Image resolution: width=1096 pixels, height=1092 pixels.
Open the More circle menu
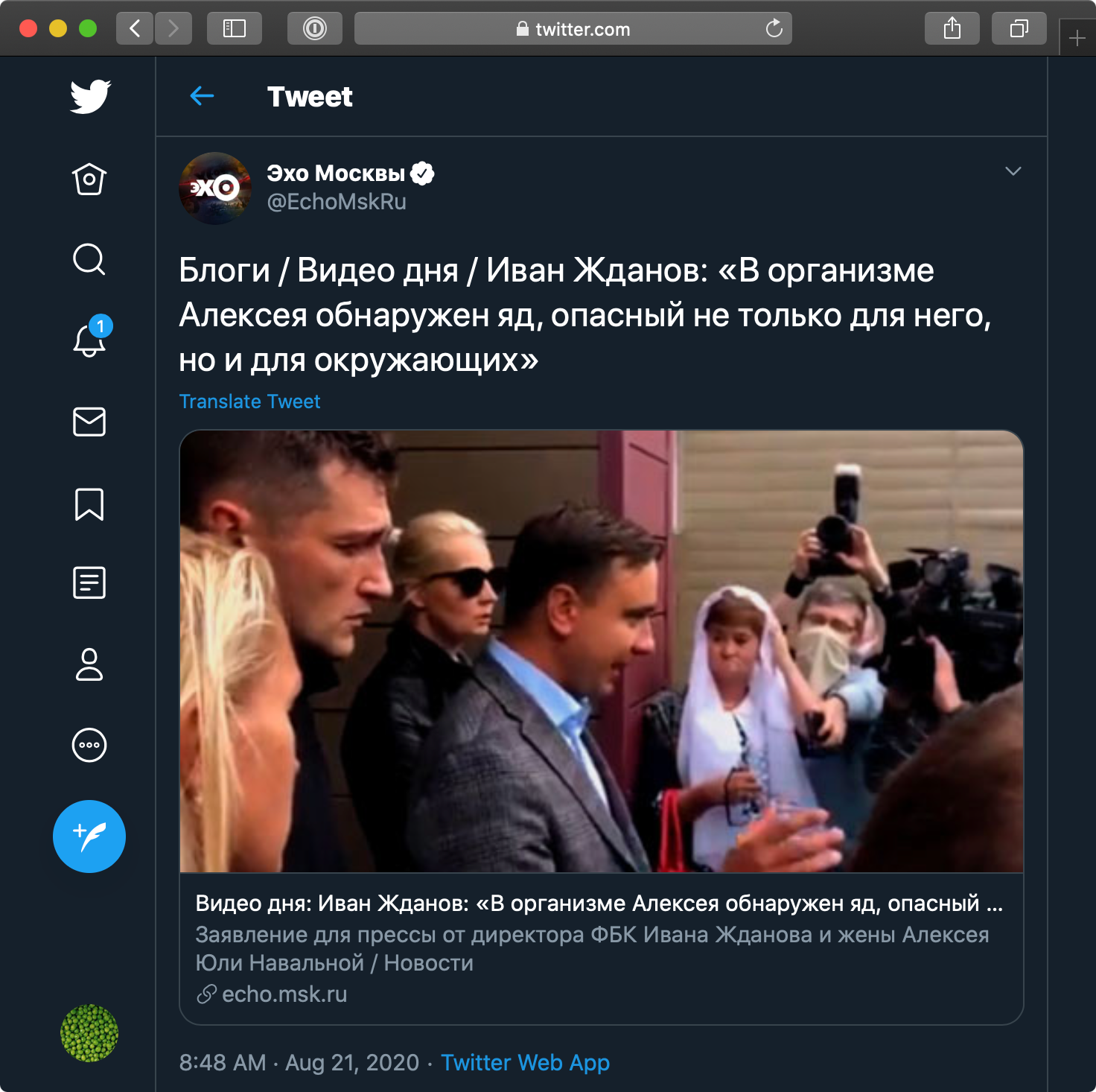coord(89,745)
